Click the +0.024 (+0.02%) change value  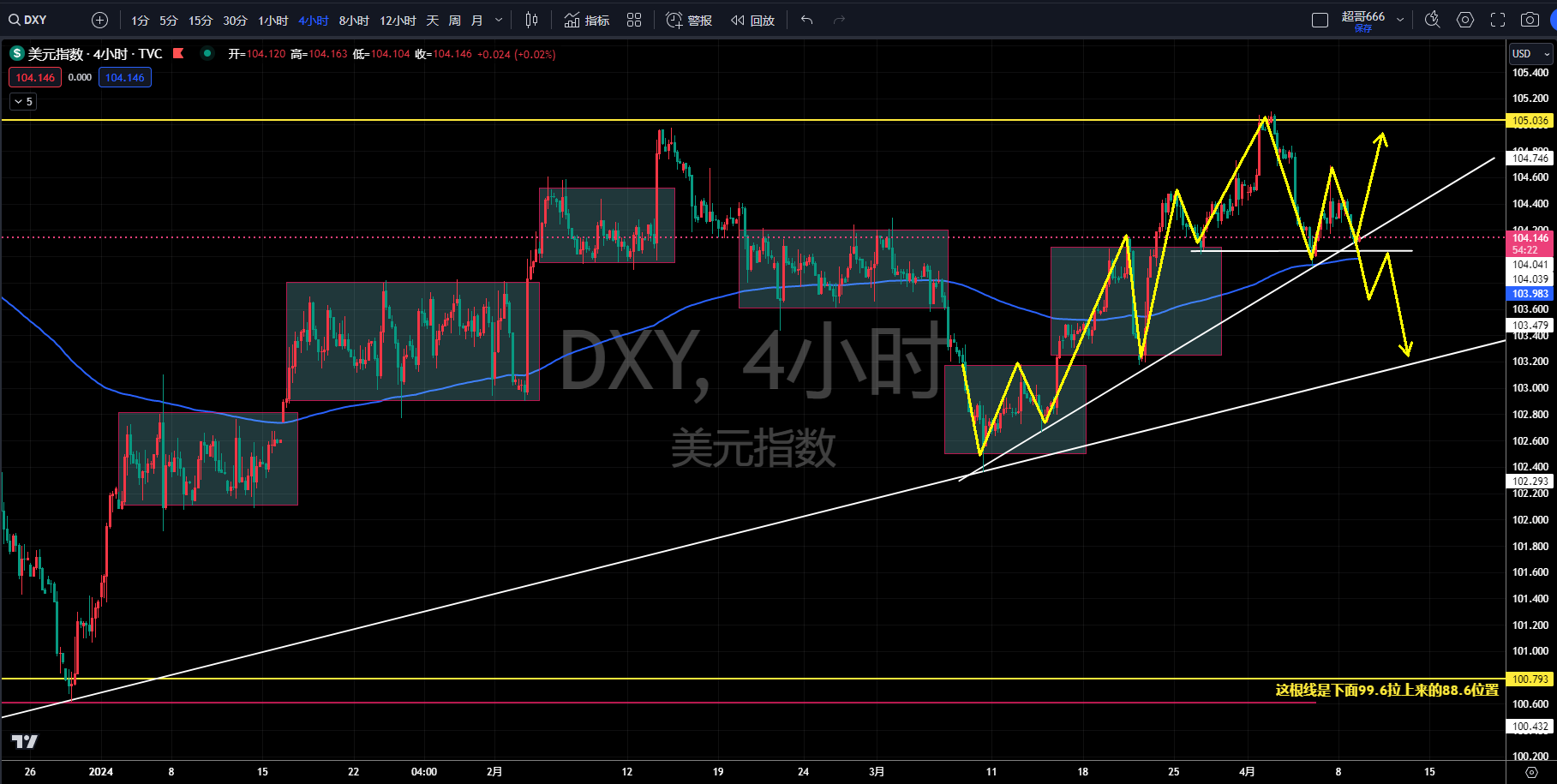517,54
